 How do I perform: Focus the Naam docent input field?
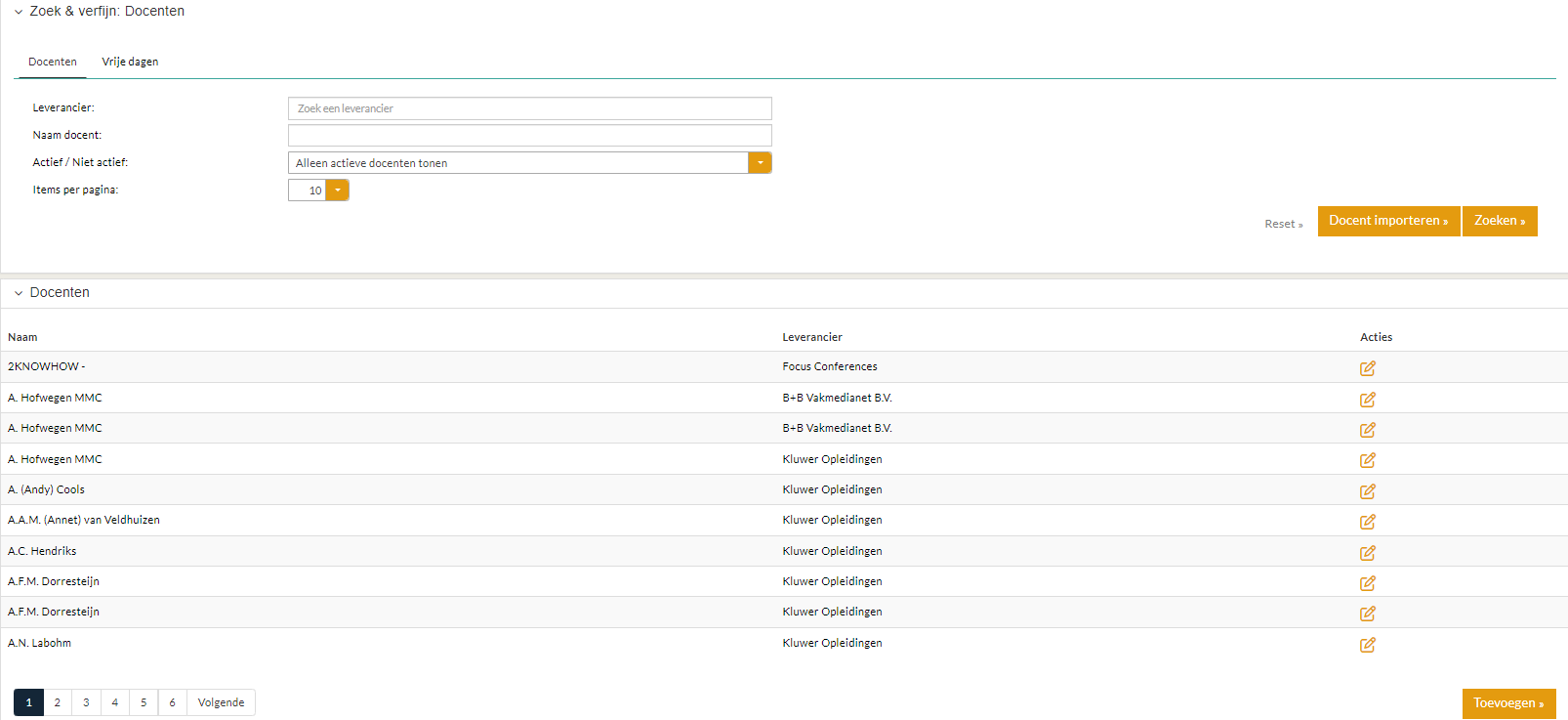click(529, 136)
